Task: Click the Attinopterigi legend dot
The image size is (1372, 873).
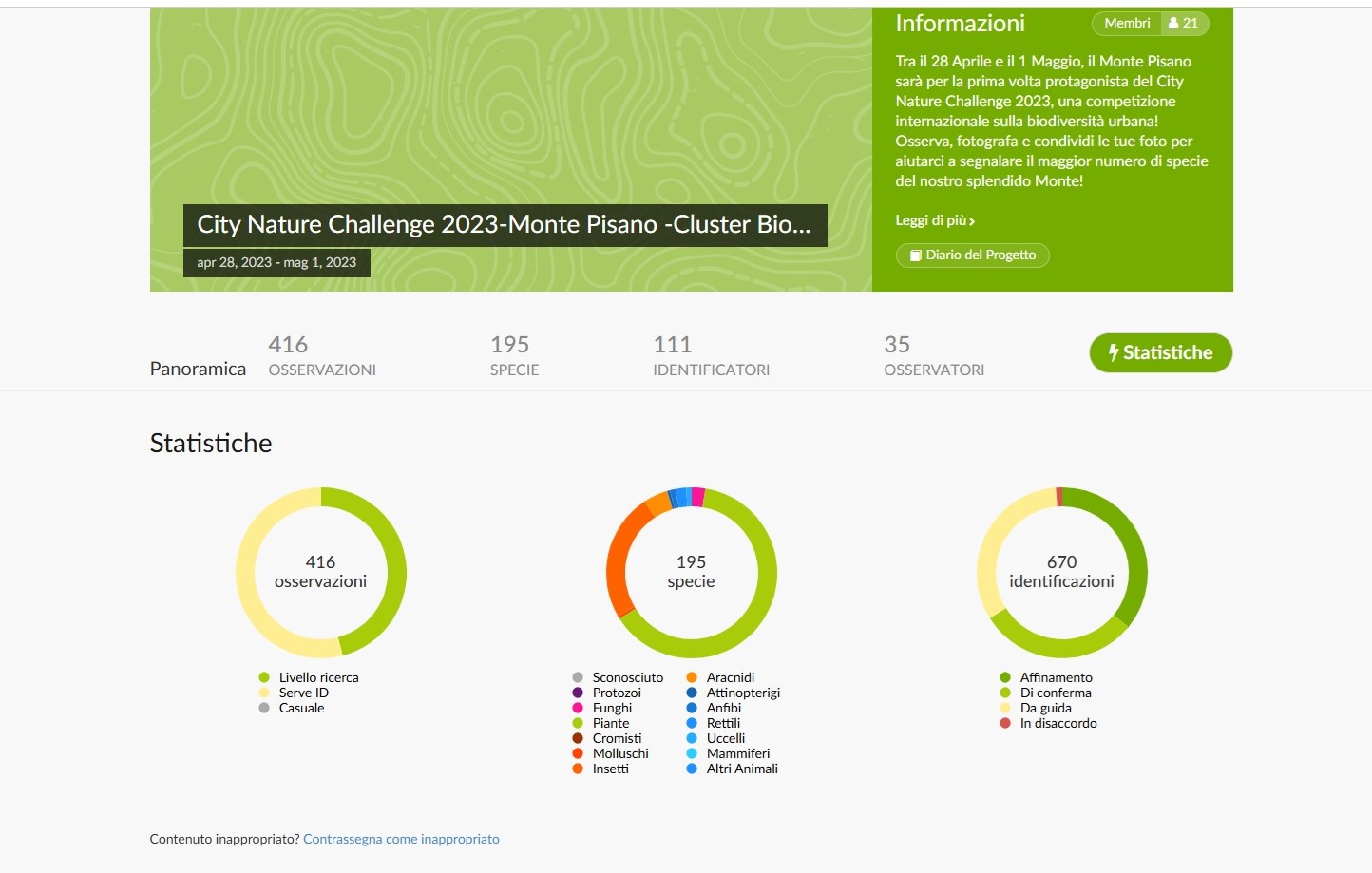Action: click(692, 693)
